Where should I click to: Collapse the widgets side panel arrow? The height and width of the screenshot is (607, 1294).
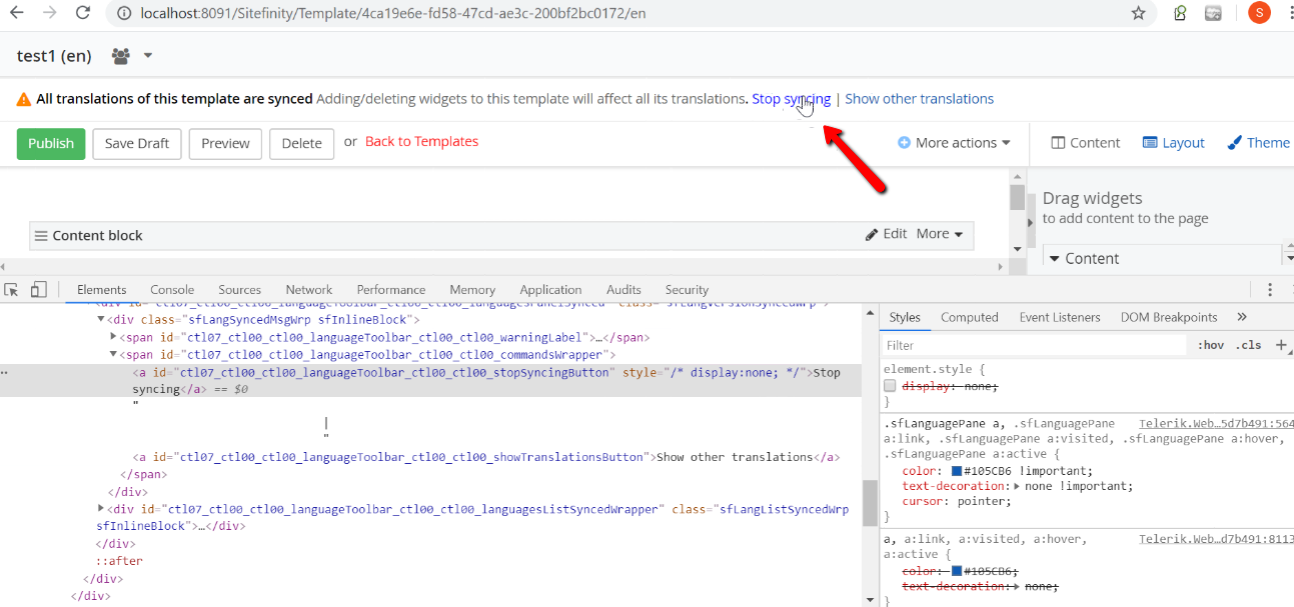click(x=1030, y=224)
